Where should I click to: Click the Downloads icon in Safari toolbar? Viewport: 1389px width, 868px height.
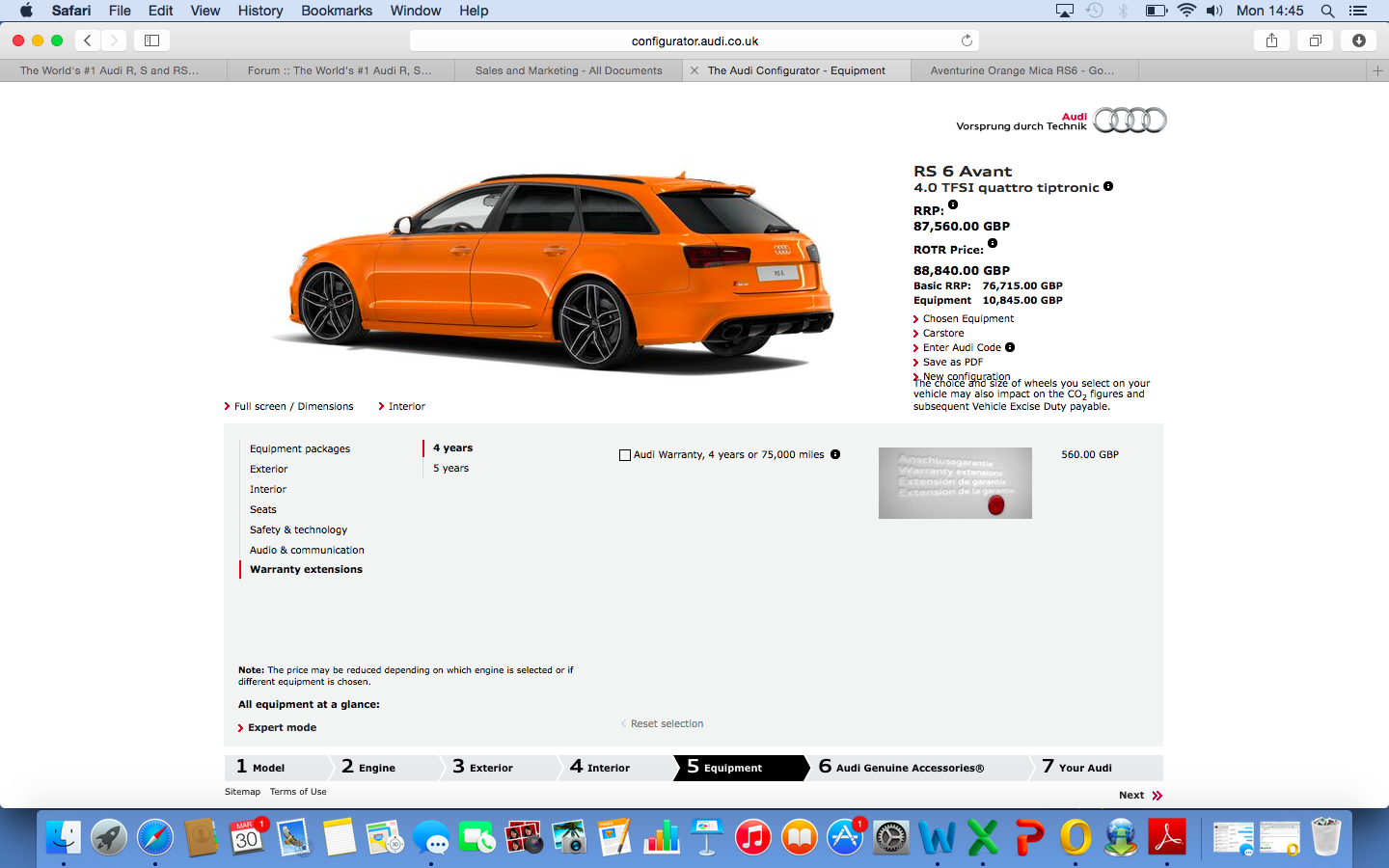1358,41
